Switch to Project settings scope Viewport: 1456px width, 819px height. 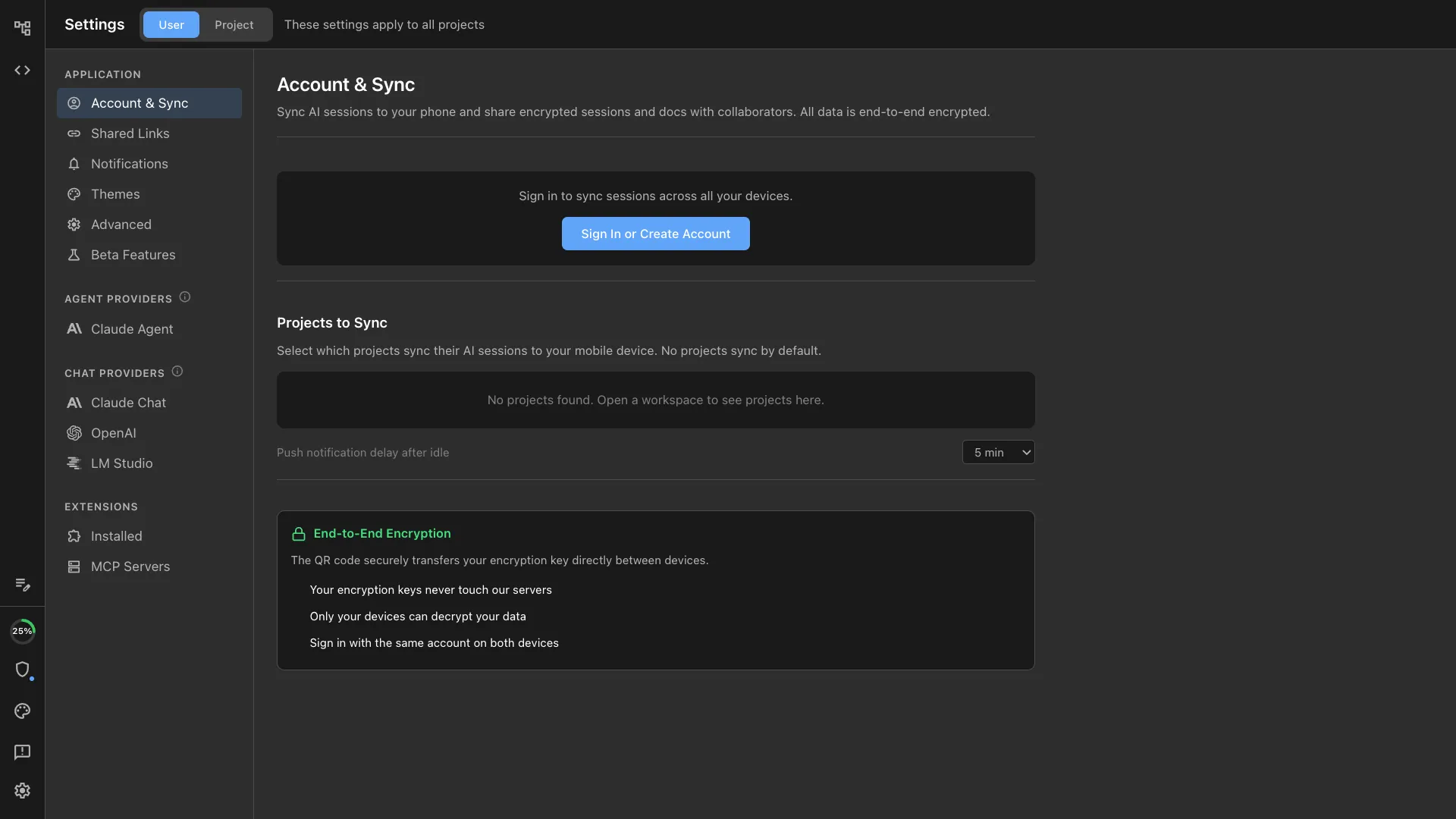click(x=234, y=24)
